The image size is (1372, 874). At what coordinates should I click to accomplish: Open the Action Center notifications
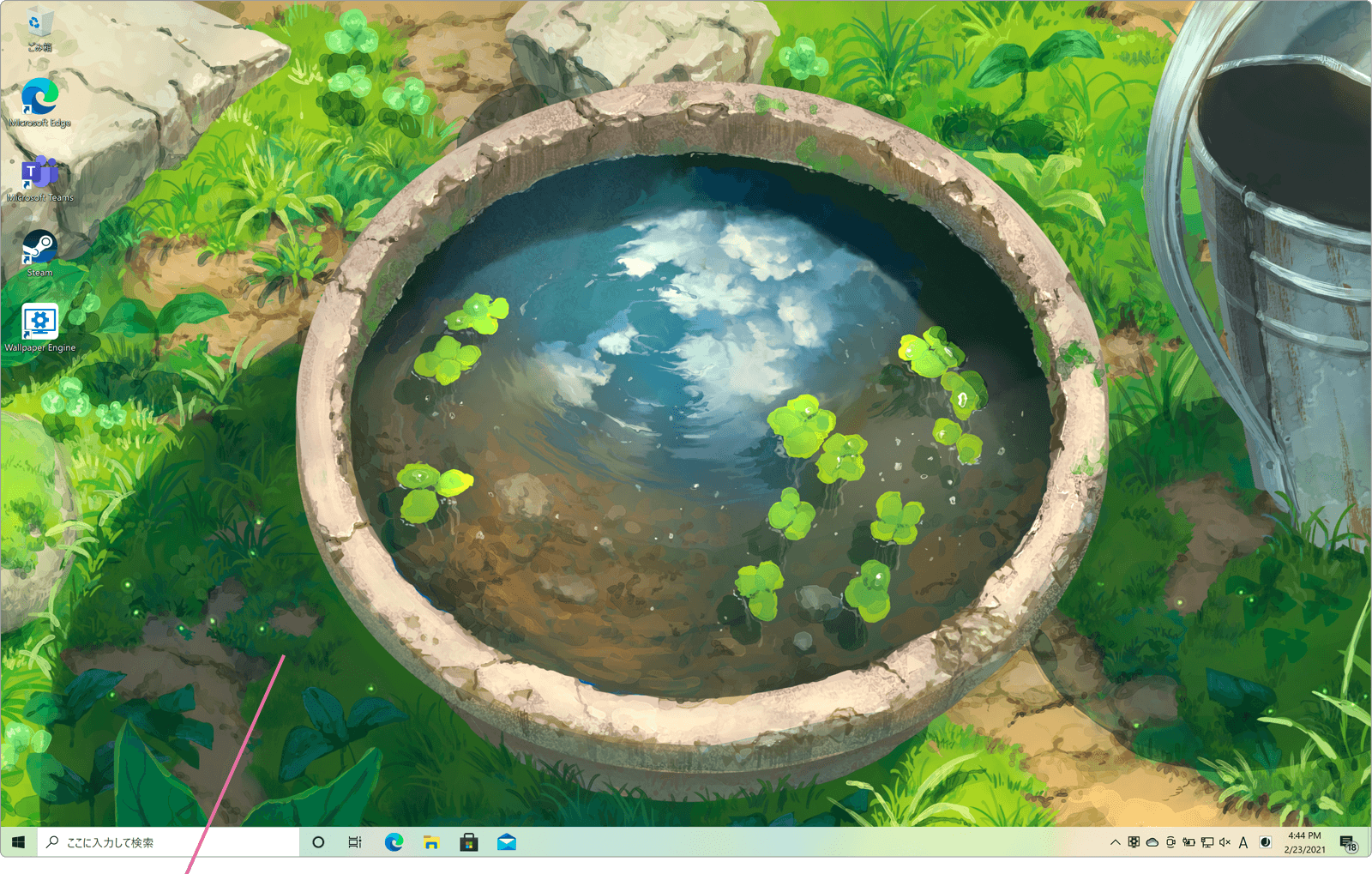point(1349,842)
